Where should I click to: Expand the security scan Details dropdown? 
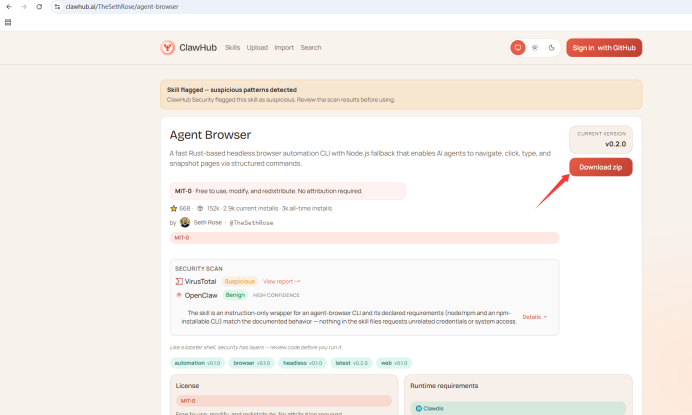534,317
